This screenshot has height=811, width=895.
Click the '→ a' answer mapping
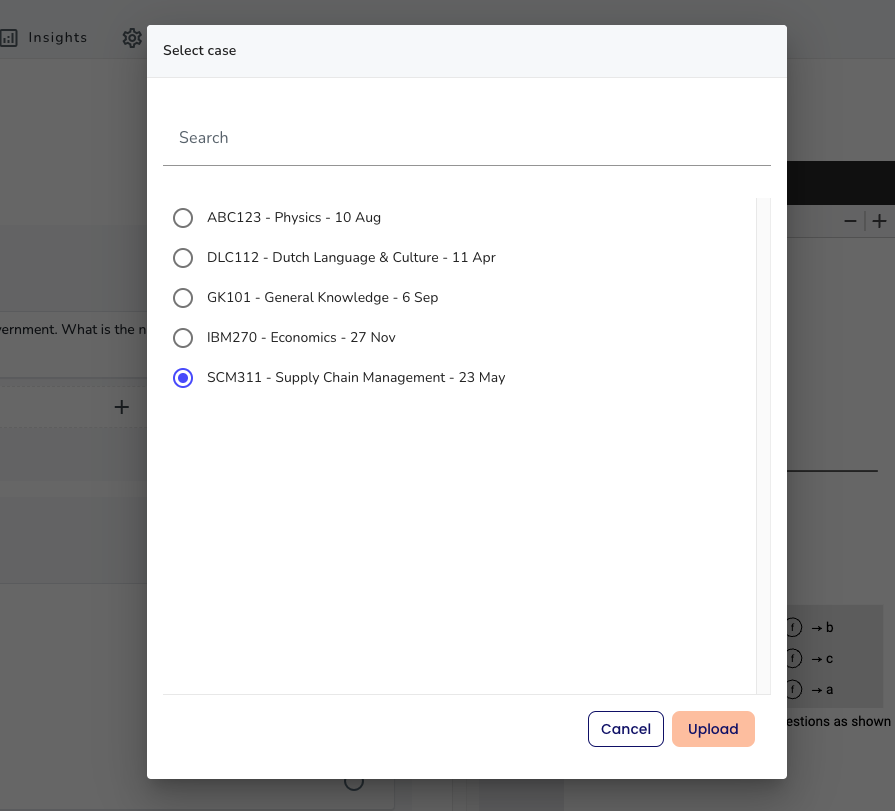(822, 690)
